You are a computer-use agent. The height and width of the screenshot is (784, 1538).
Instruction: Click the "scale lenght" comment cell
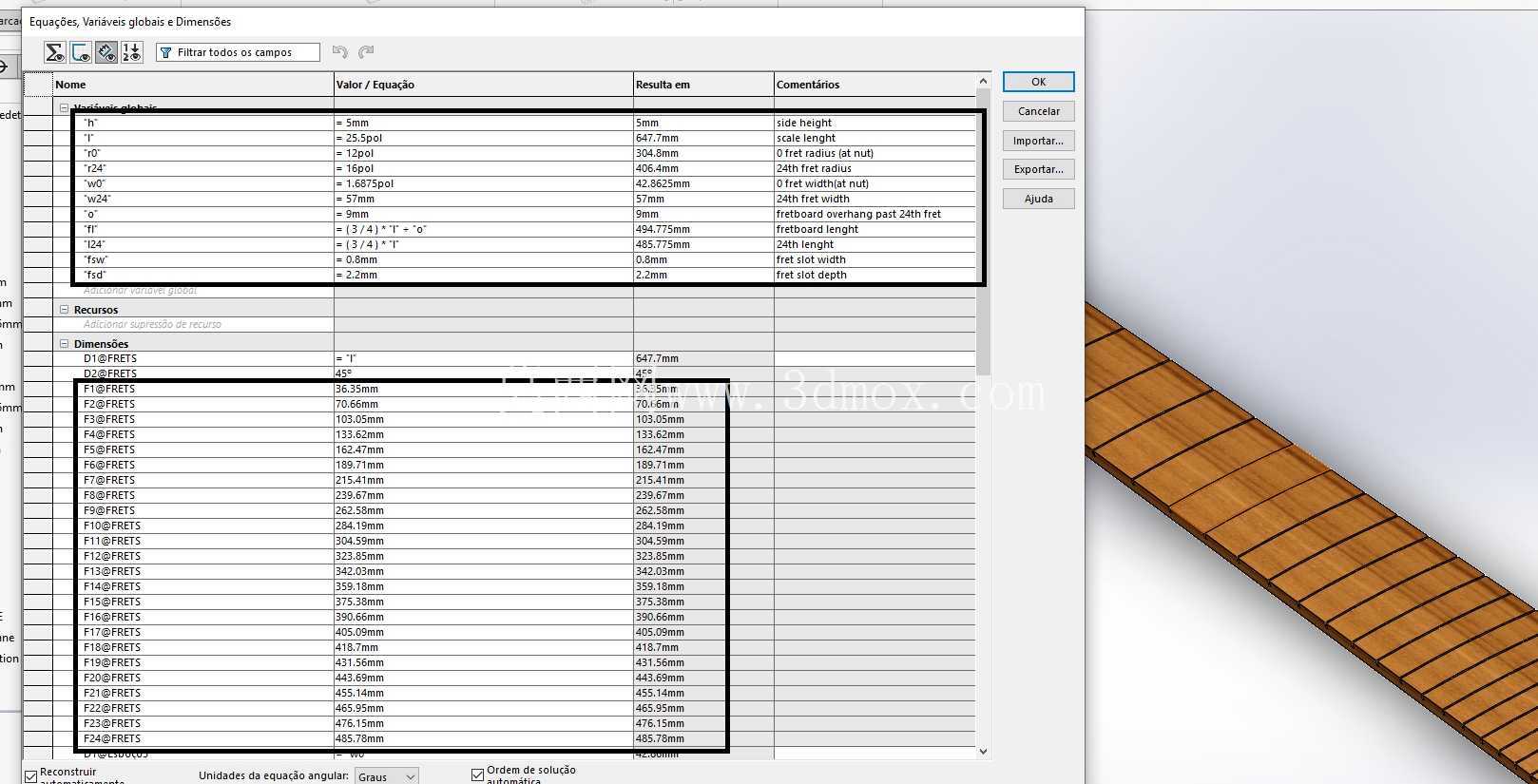tap(875, 138)
